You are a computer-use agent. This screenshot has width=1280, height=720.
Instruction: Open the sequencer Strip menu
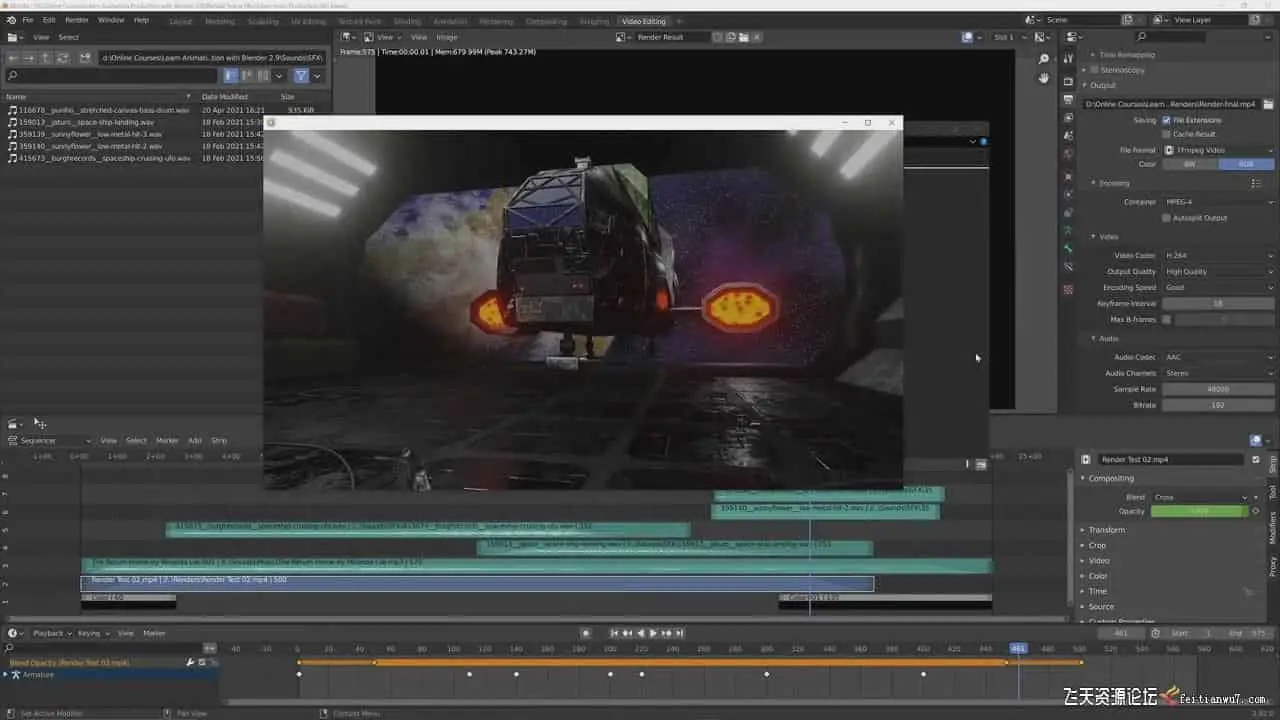click(x=219, y=440)
